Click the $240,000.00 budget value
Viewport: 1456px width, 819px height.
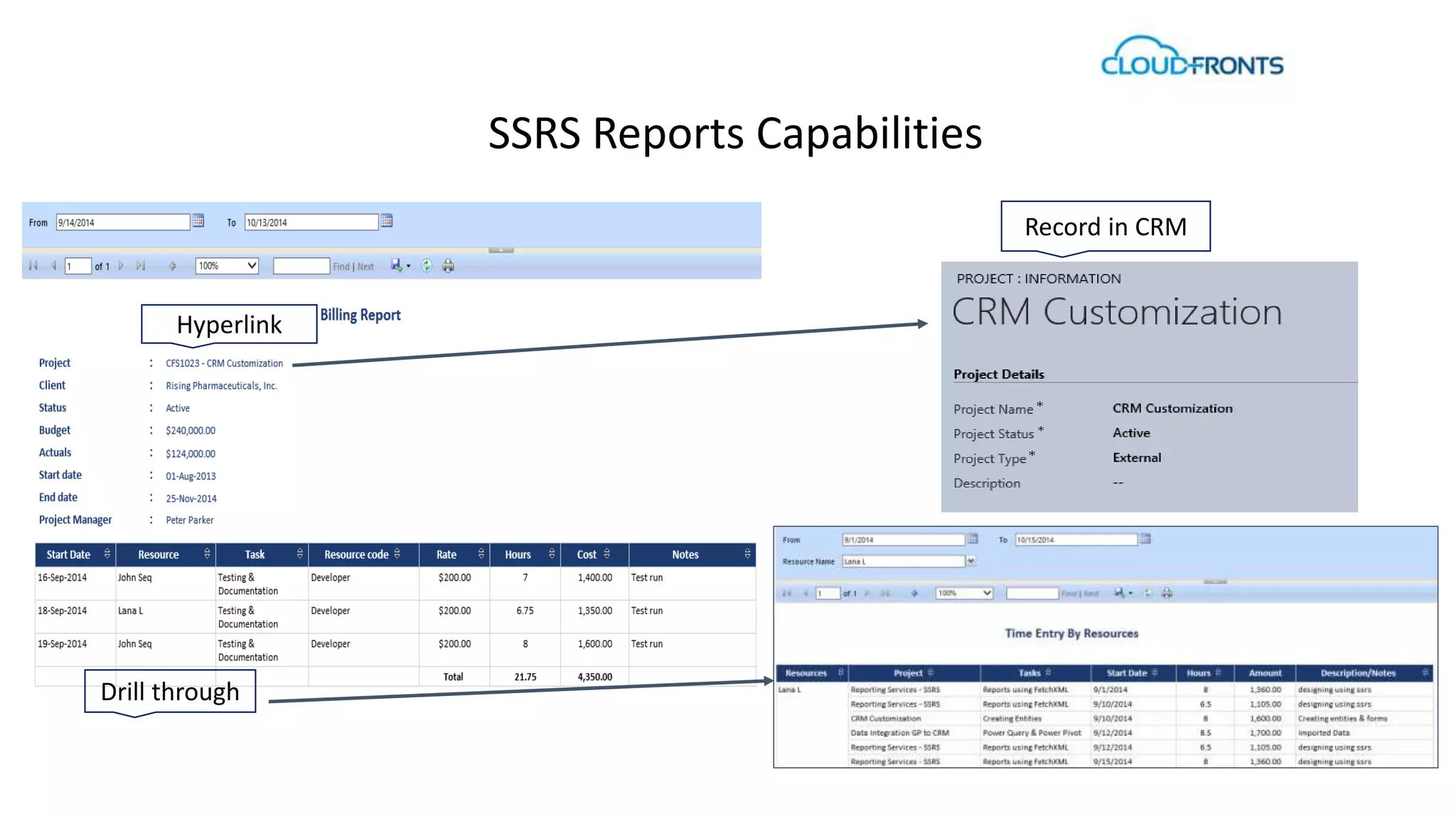tap(191, 431)
